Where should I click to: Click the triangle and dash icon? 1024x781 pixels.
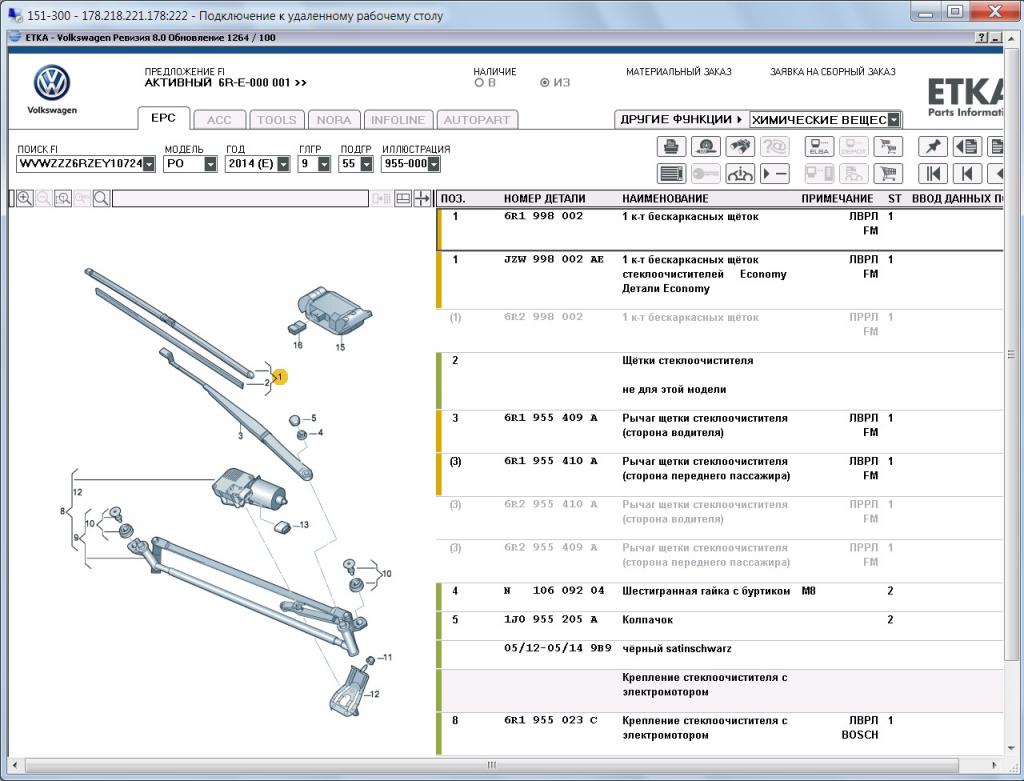[x=775, y=174]
